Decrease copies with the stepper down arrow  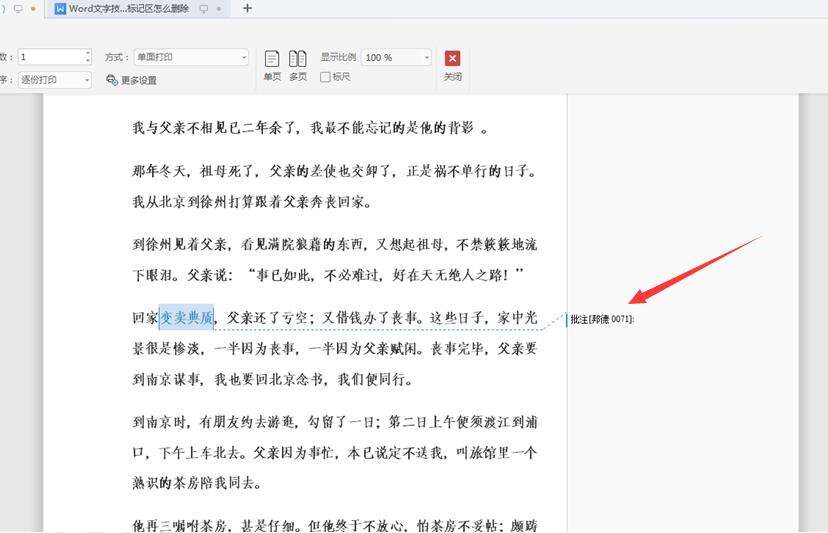88,61
